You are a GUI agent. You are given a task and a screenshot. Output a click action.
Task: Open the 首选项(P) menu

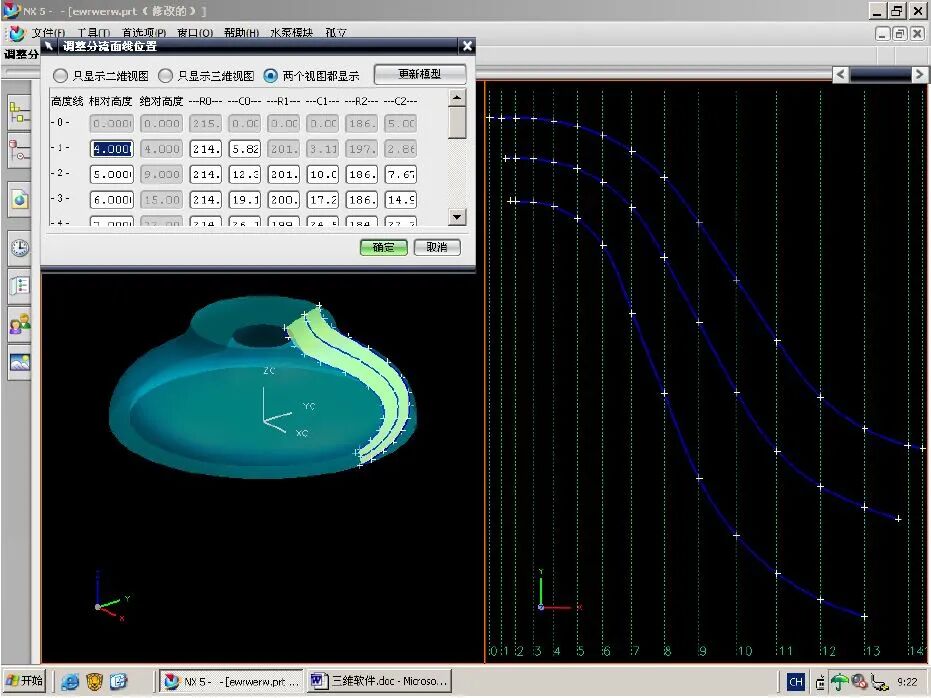[x=144, y=33]
